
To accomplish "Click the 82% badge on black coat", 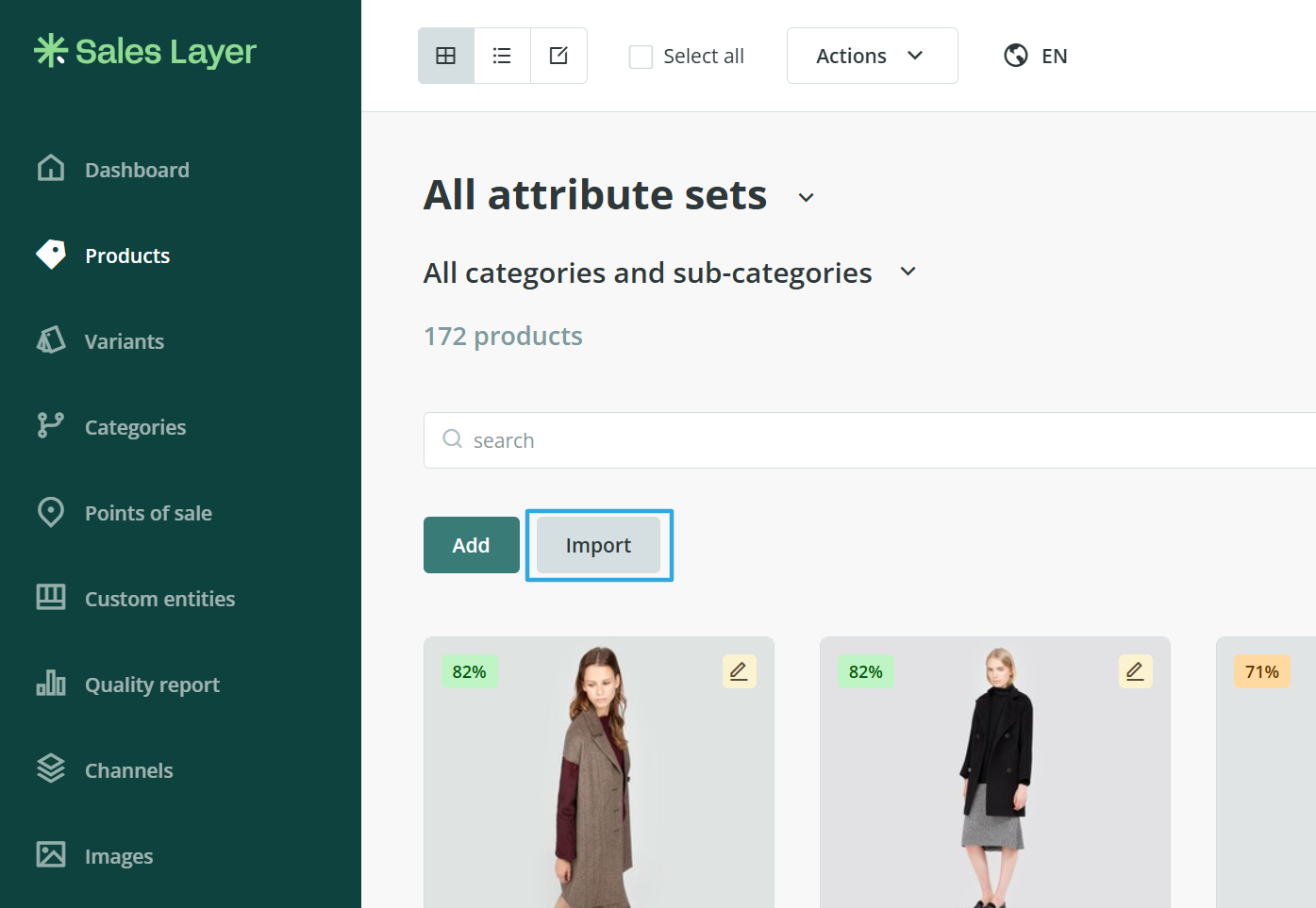I will pos(865,671).
